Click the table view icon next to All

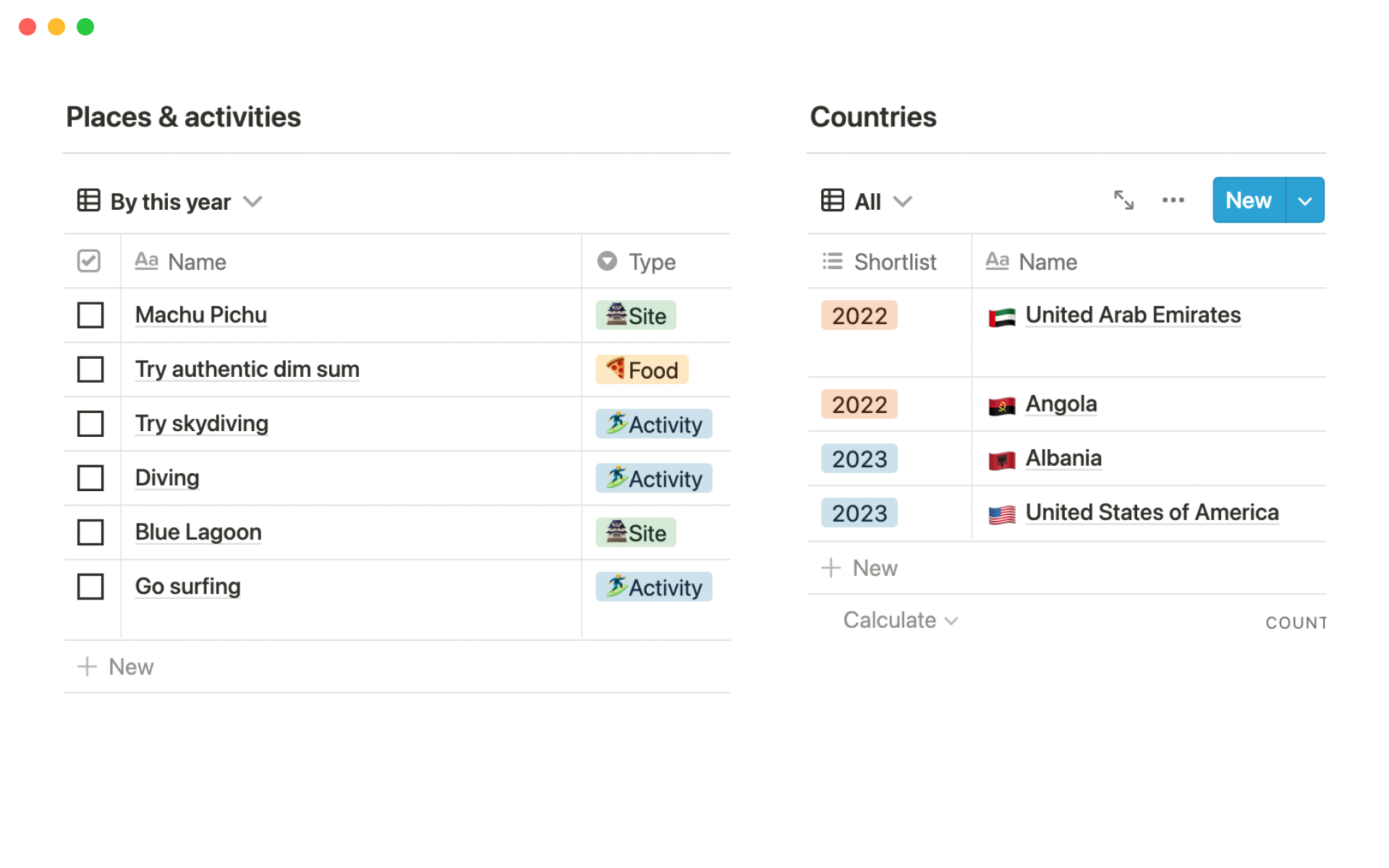(832, 200)
